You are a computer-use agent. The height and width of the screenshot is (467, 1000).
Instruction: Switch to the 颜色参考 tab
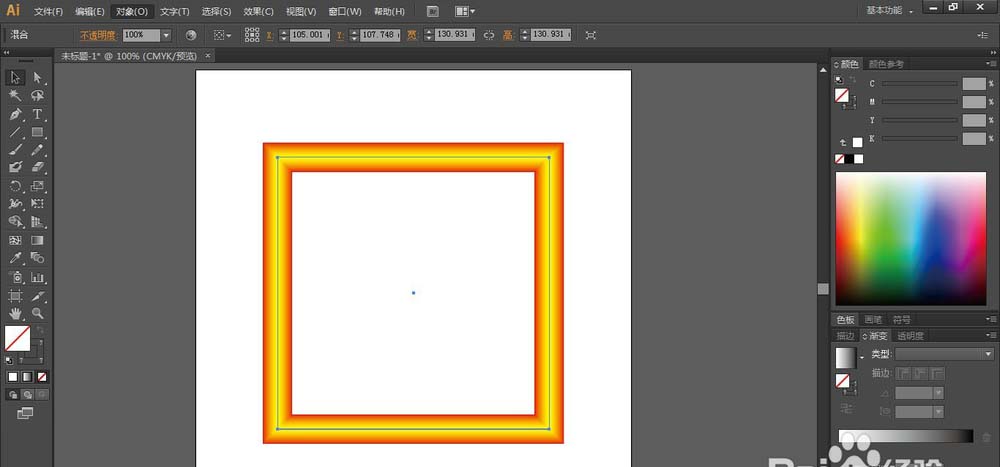coord(886,64)
